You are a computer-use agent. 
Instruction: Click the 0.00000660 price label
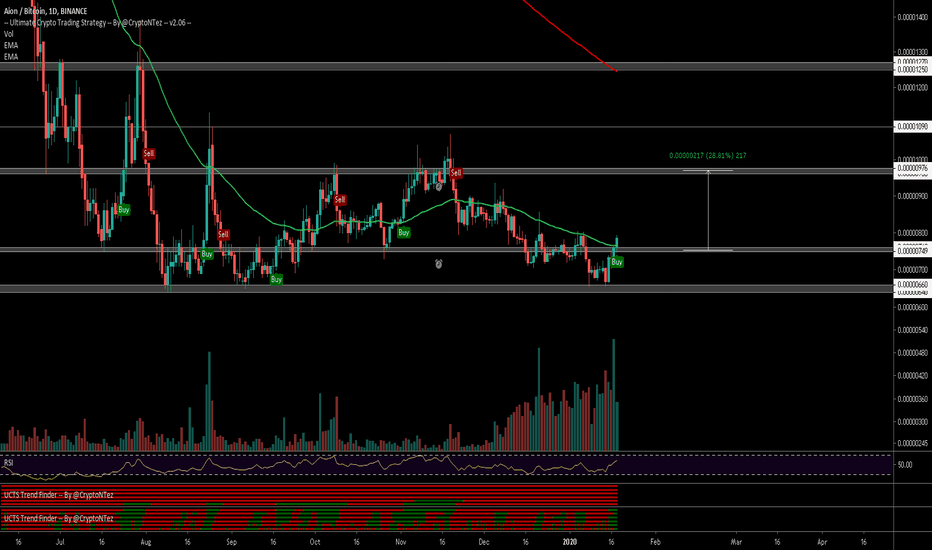tap(912, 285)
